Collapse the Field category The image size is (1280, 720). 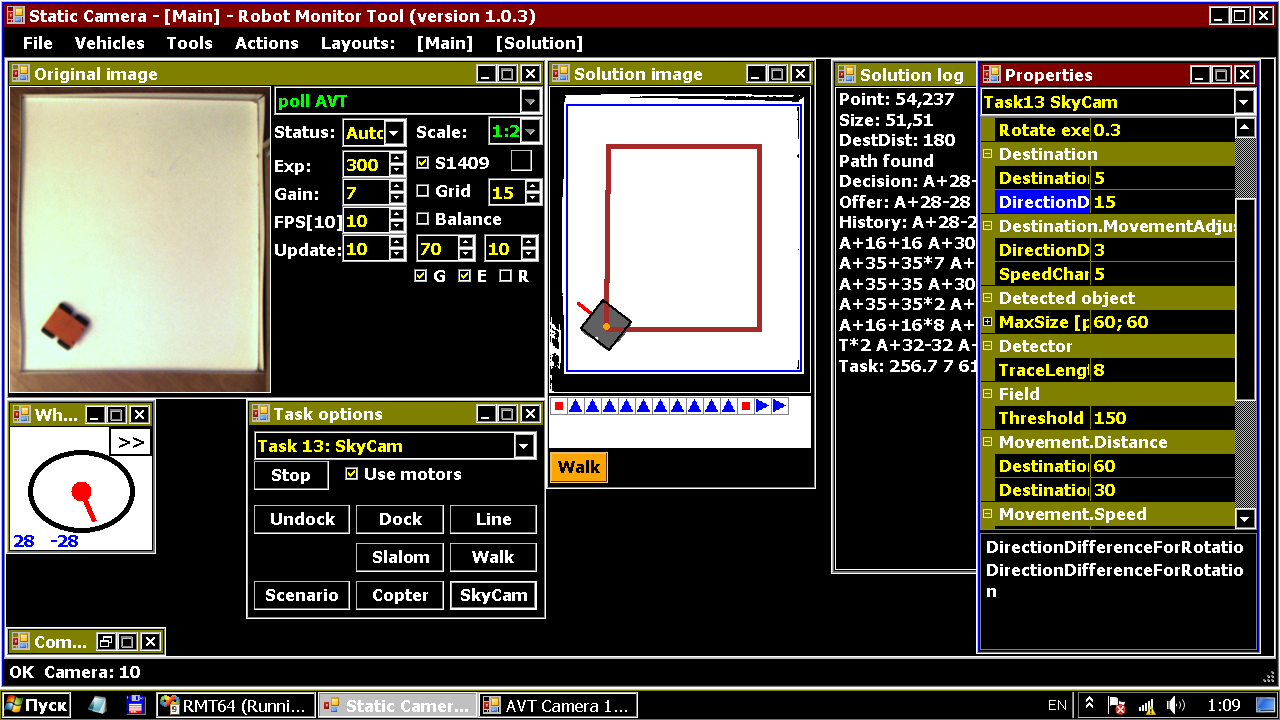988,394
